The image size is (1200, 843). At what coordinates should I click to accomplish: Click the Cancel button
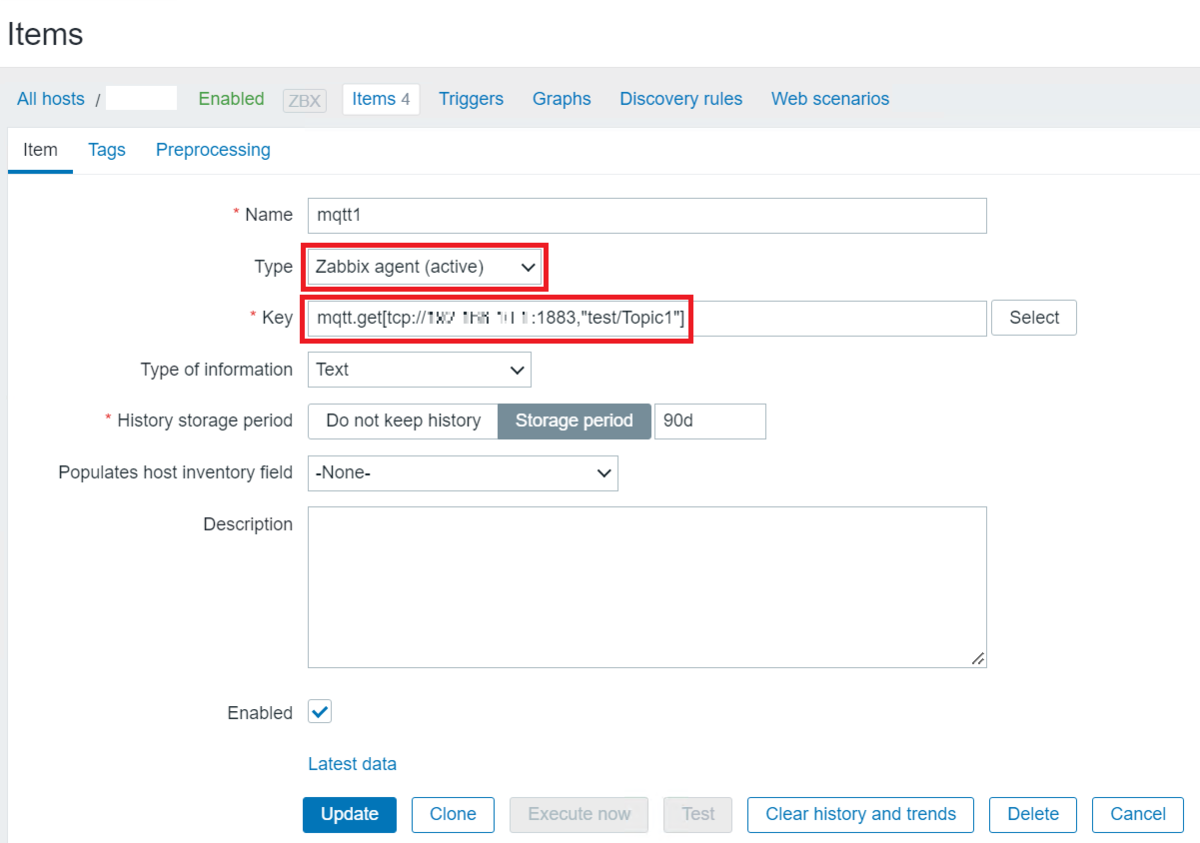(x=1138, y=814)
